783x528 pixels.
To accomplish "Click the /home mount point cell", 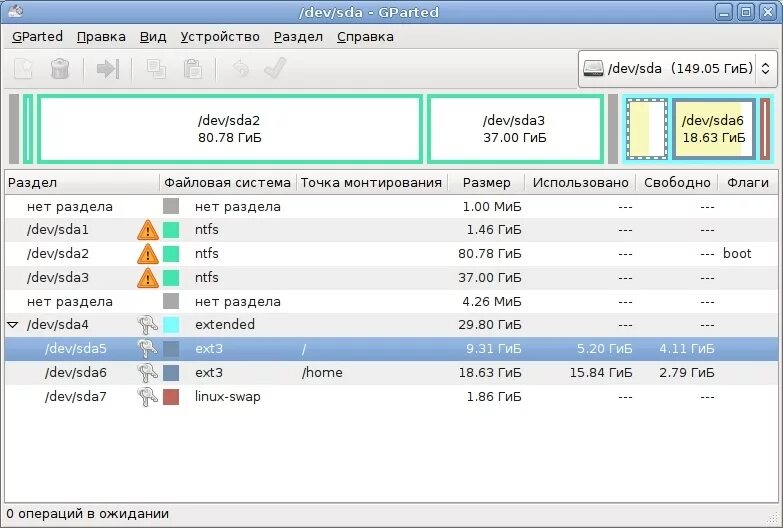I will point(322,373).
